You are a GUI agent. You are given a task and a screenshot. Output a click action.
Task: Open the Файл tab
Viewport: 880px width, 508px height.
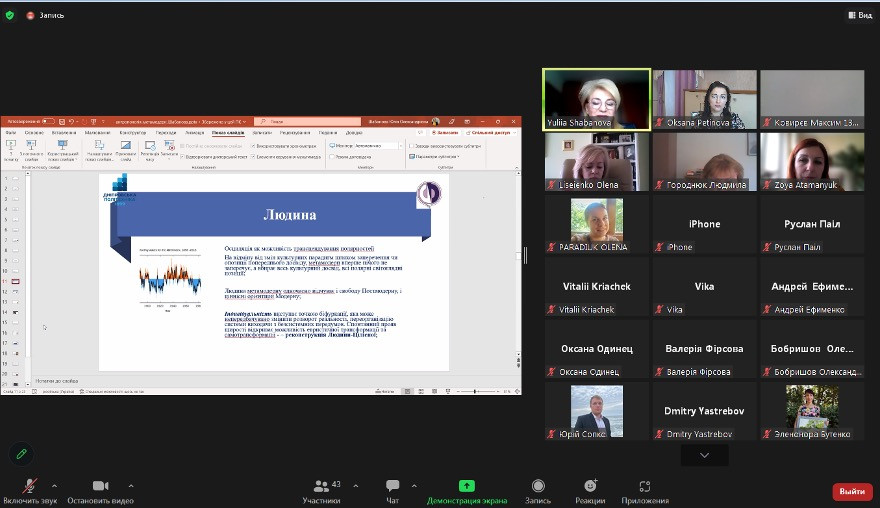coord(11,132)
